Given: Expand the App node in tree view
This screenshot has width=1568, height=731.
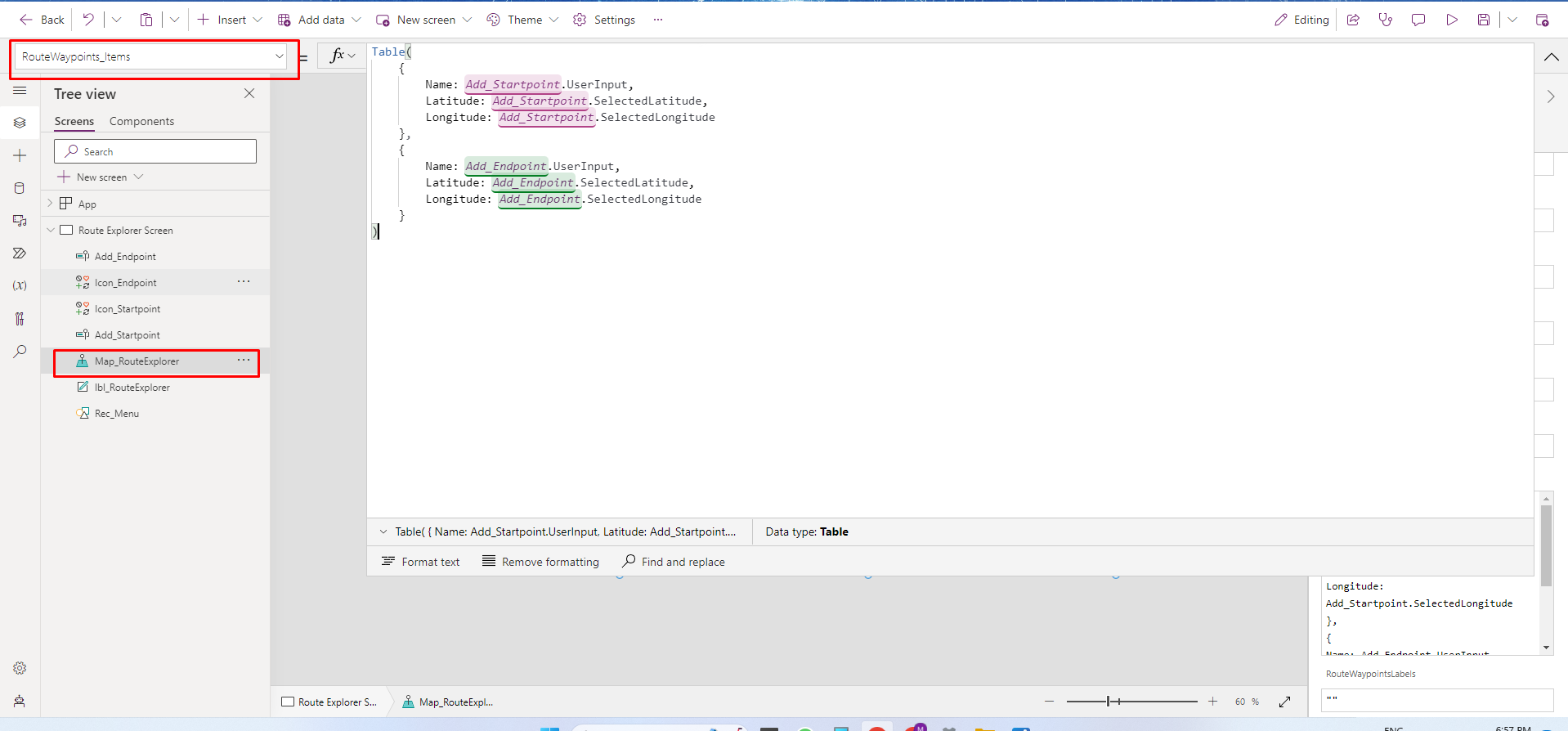Looking at the screenshot, I should coord(50,204).
